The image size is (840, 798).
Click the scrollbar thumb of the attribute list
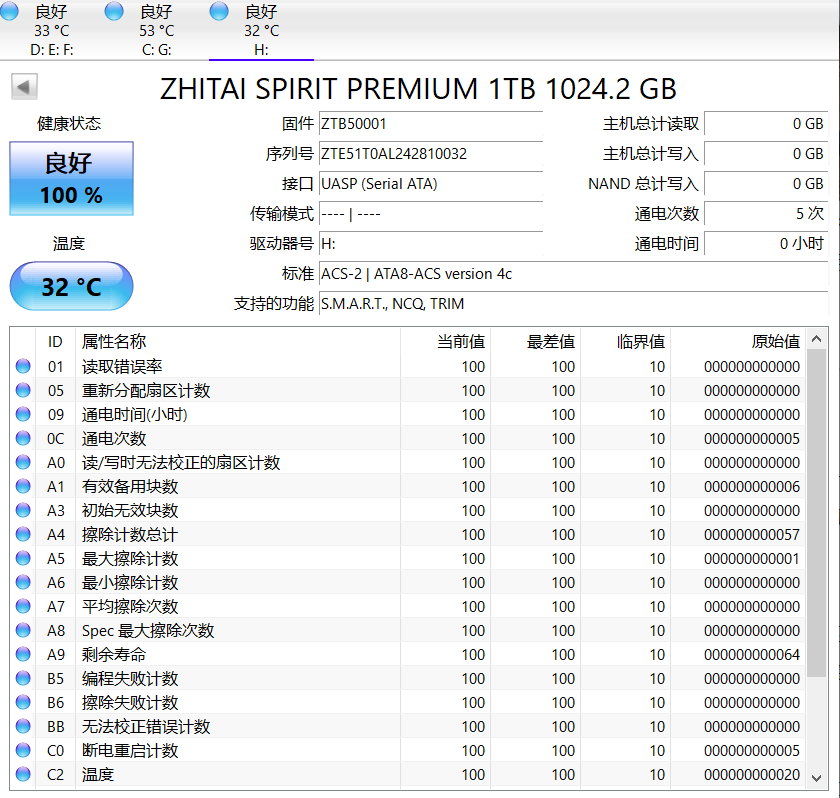[816, 513]
